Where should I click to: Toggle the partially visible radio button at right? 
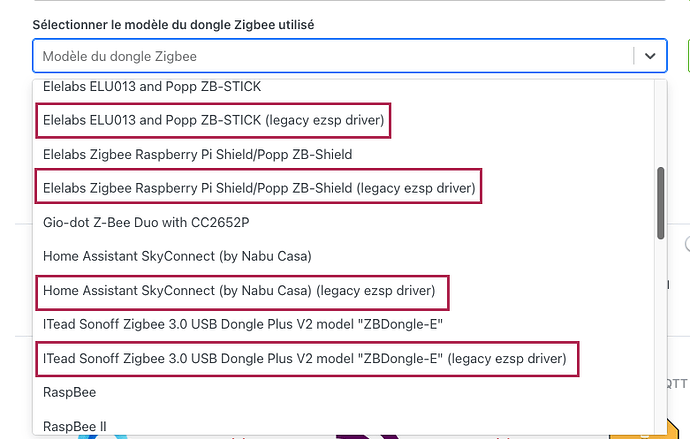click(x=686, y=244)
